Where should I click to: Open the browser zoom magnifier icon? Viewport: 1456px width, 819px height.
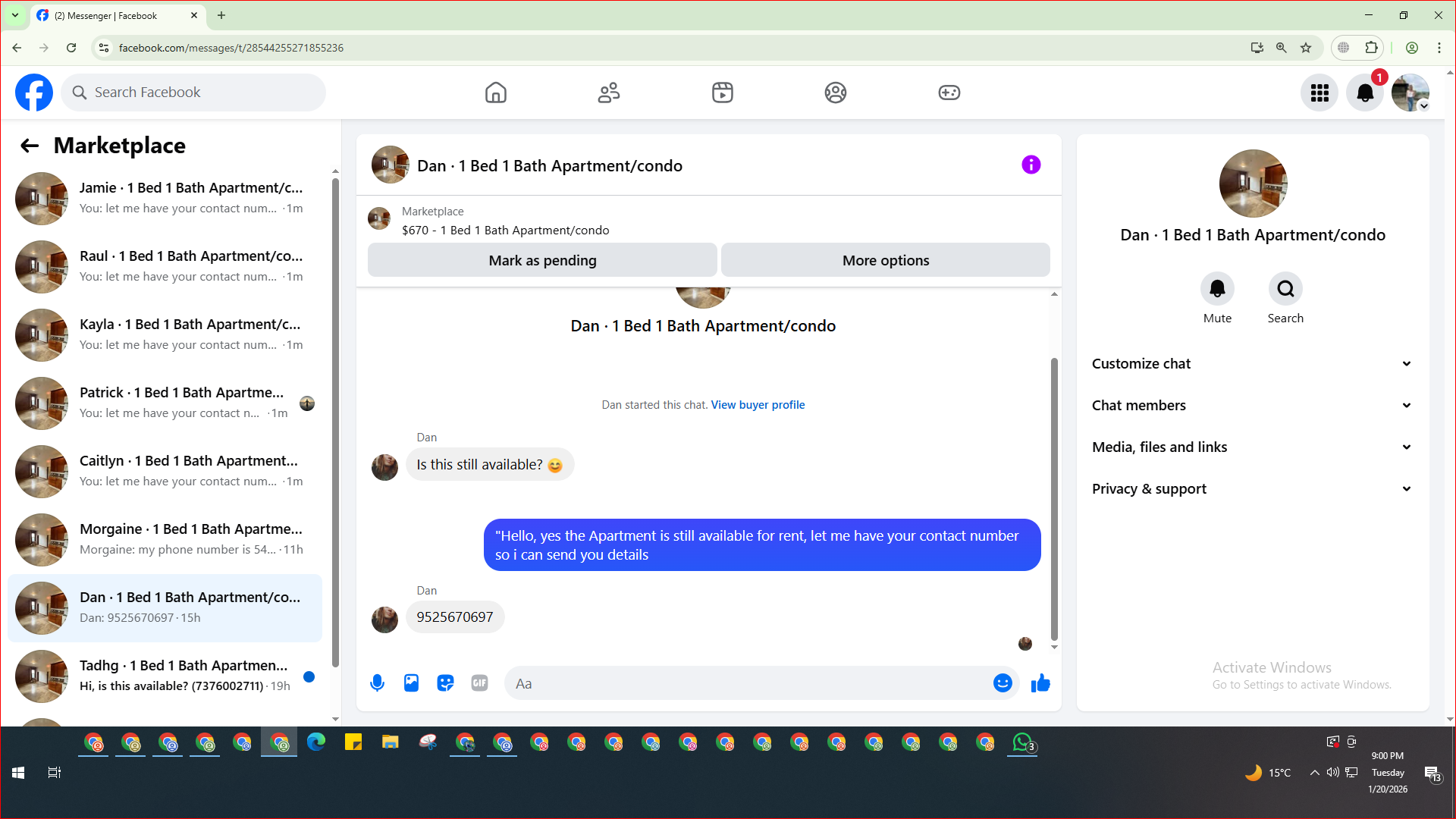coord(1282,48)
